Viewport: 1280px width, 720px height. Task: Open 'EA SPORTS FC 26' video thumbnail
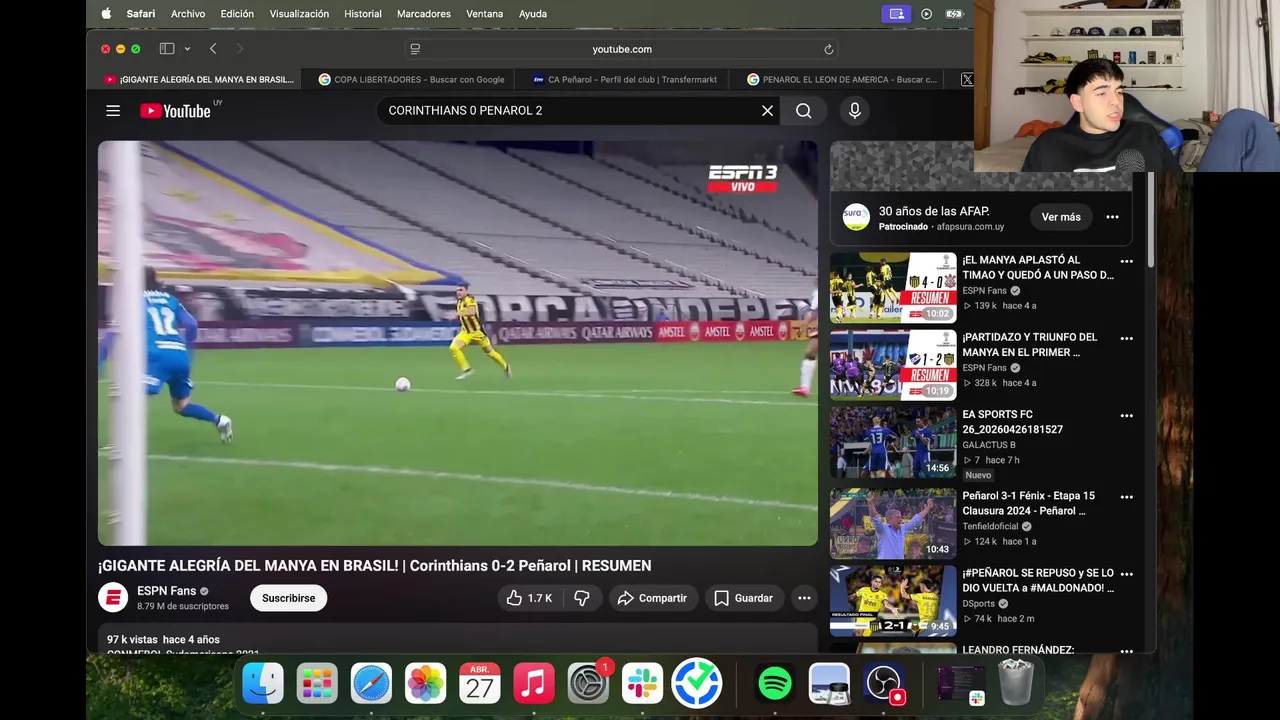(x=893, y=442)
